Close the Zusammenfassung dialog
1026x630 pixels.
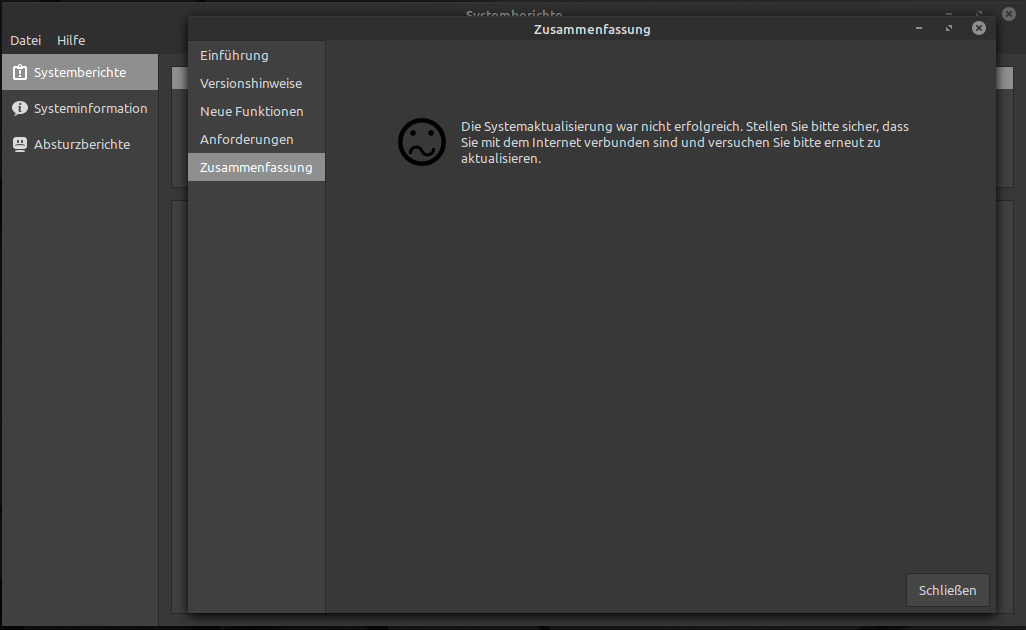[x=978, y=28]
